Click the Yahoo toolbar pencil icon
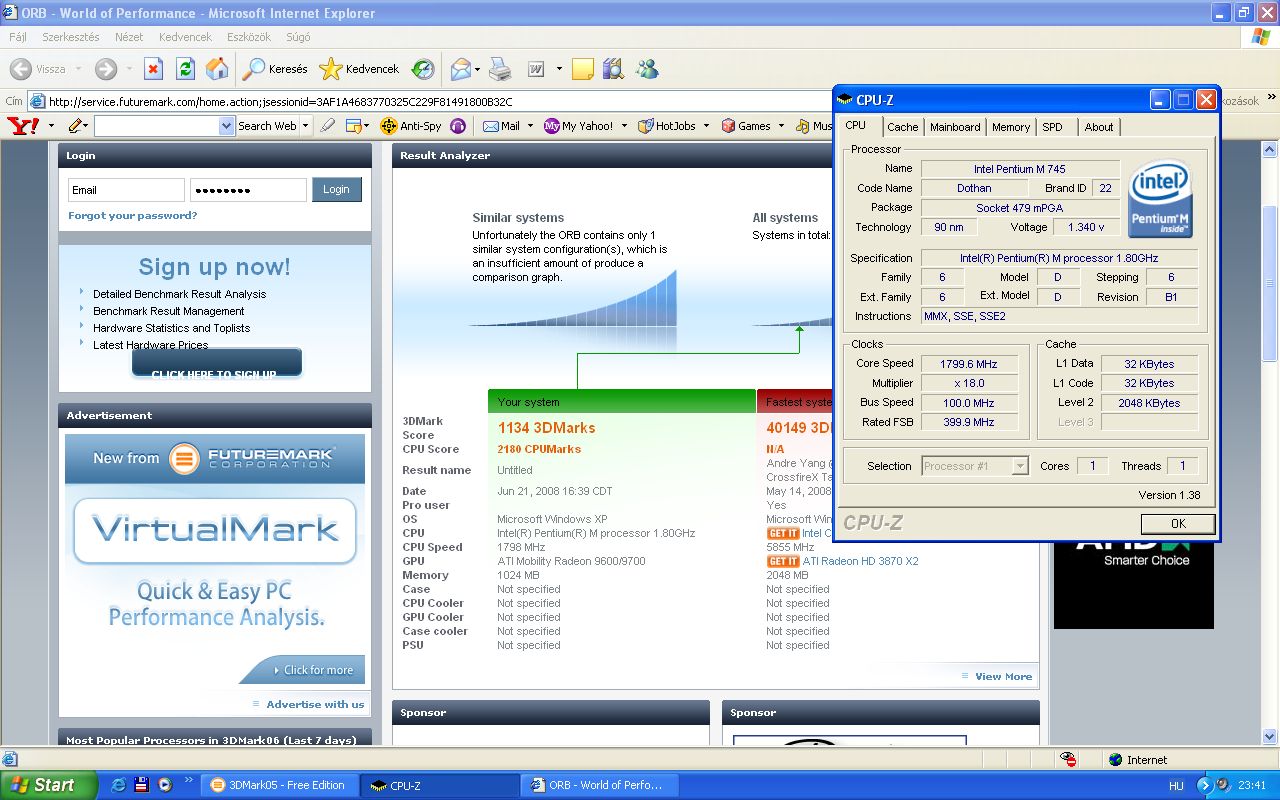Viewport: 1280px width, 800px height. click(75, 126)
